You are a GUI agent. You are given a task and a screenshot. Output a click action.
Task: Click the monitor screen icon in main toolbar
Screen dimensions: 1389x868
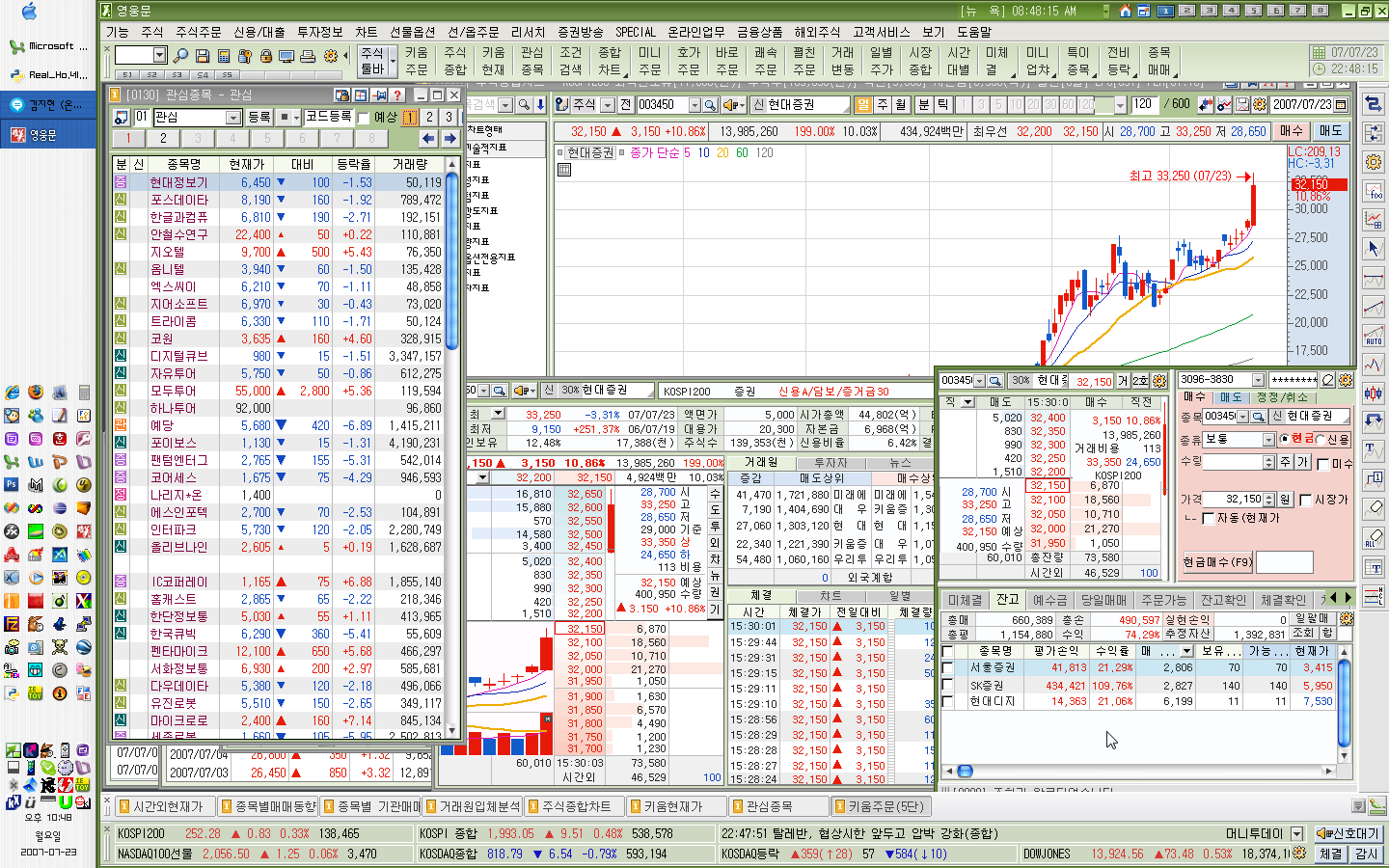coord(286,56)
